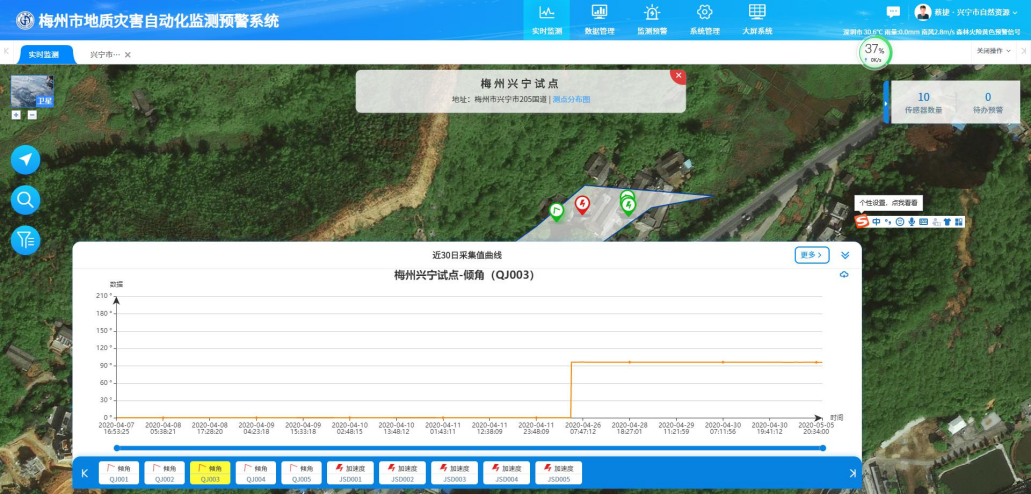Open the messages chat bubble icon
The image size is (1031, 494).
(x=893, y=12)
